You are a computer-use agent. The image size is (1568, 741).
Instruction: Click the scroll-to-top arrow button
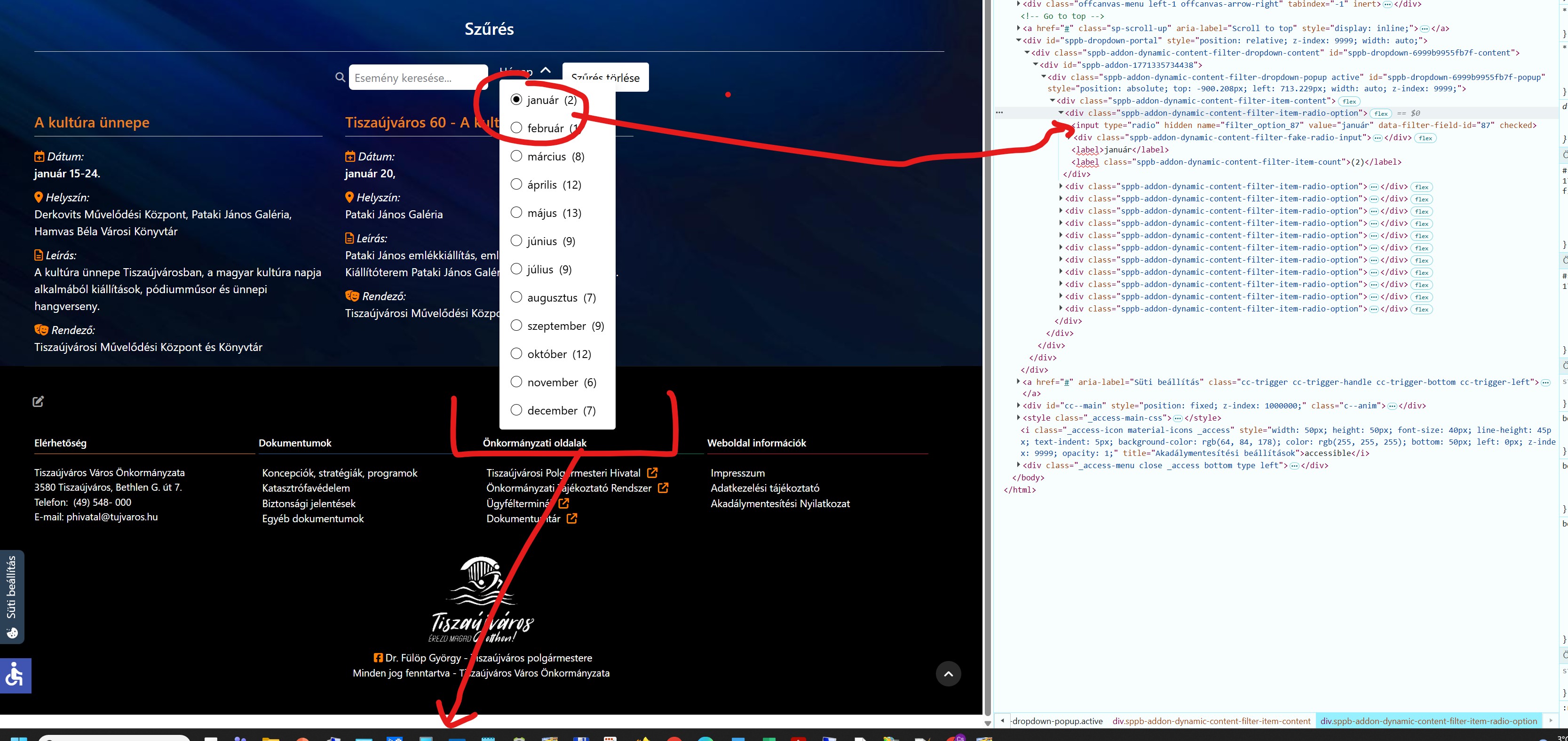948,673
